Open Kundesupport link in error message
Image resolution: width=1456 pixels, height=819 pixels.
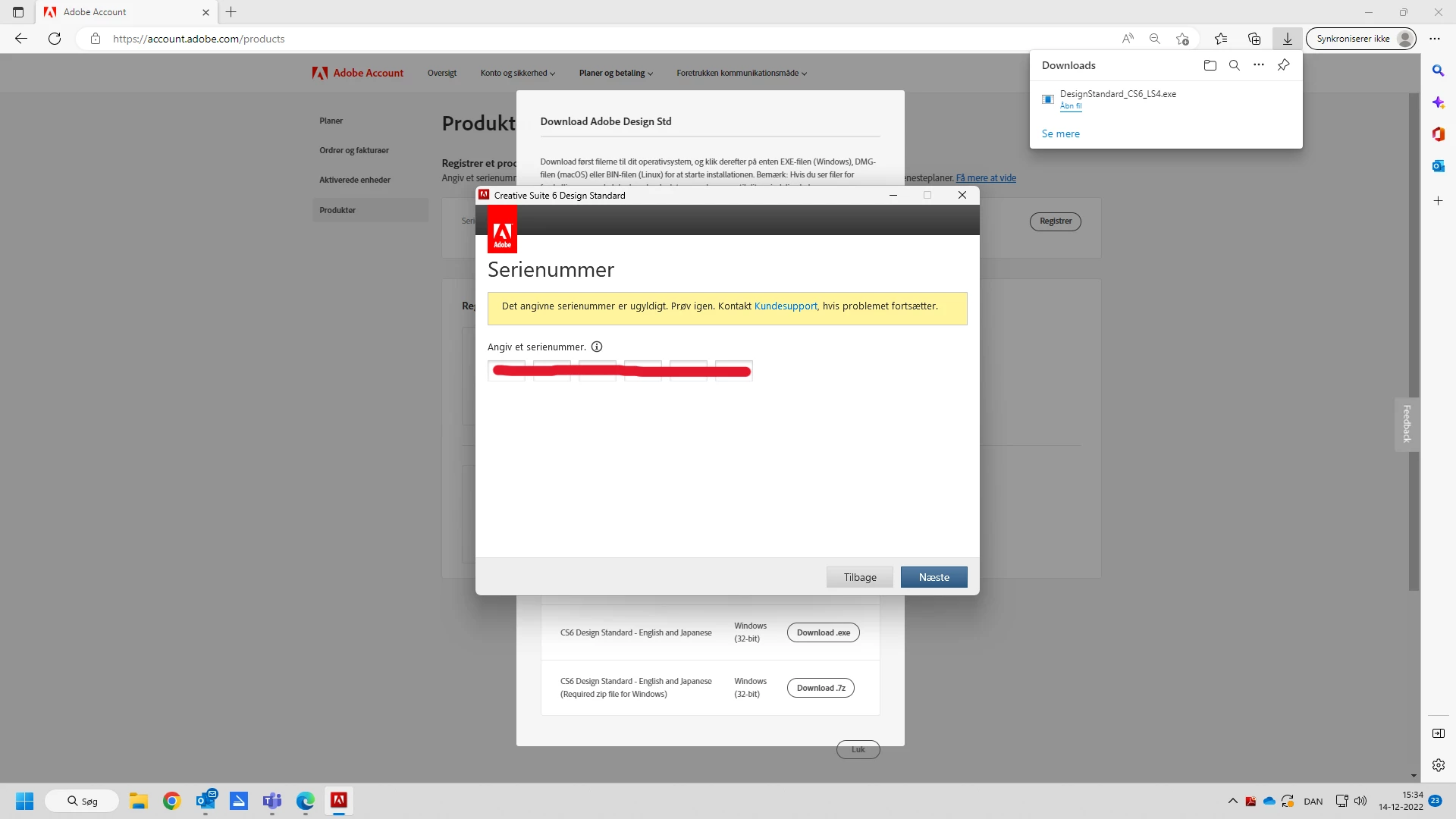pyautogui.click(x=785, y=306)
